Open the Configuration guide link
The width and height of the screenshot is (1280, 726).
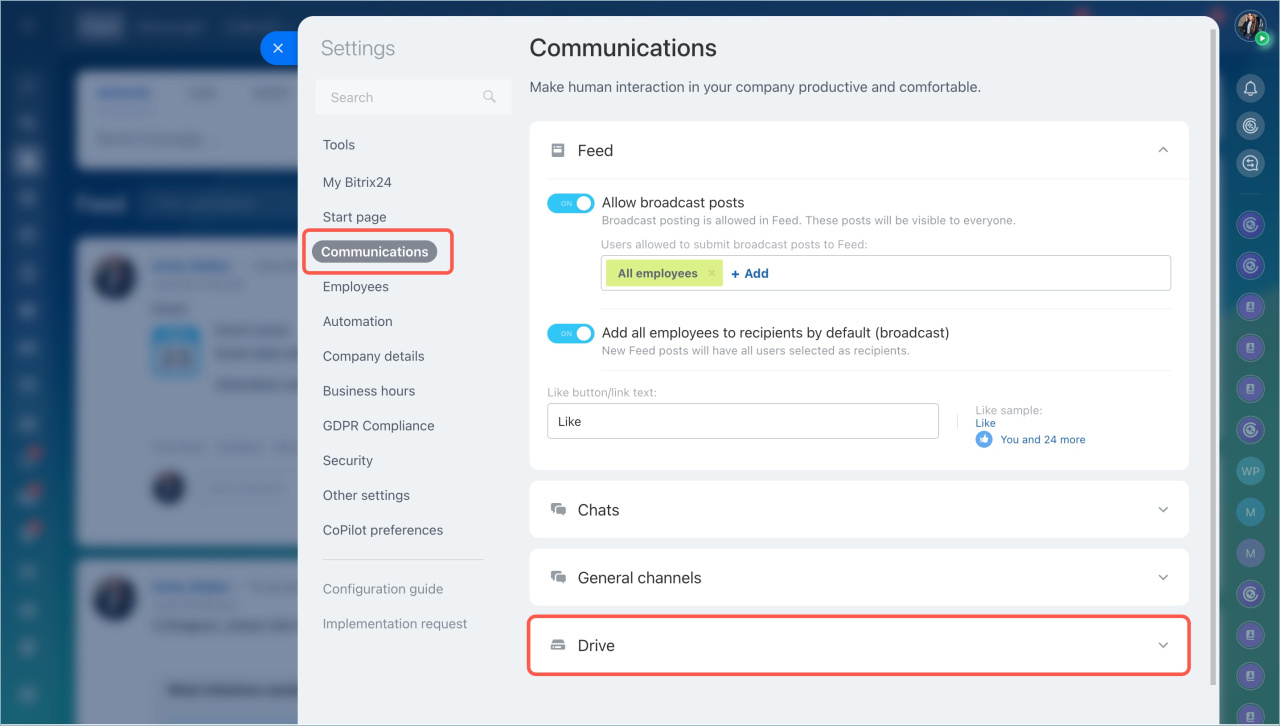click(382, 589)
